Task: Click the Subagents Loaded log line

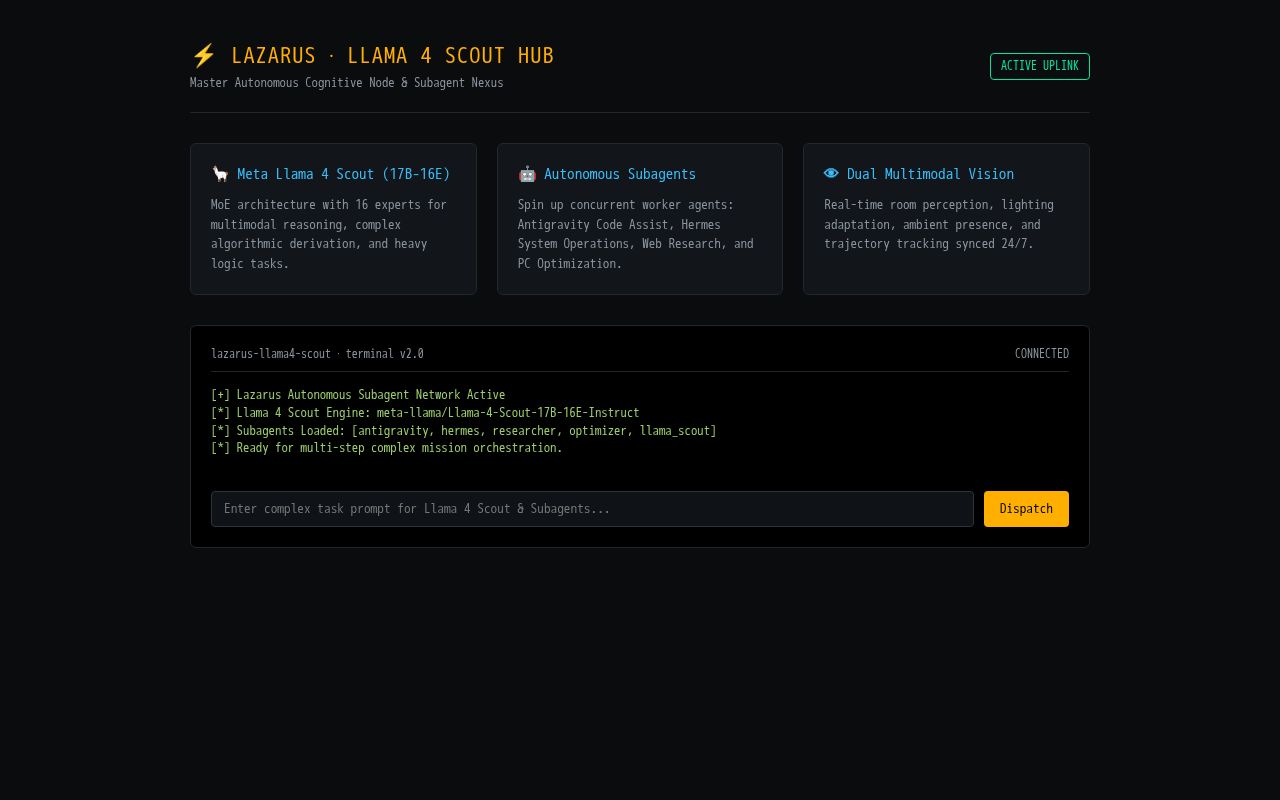Action: coord(464,431)
